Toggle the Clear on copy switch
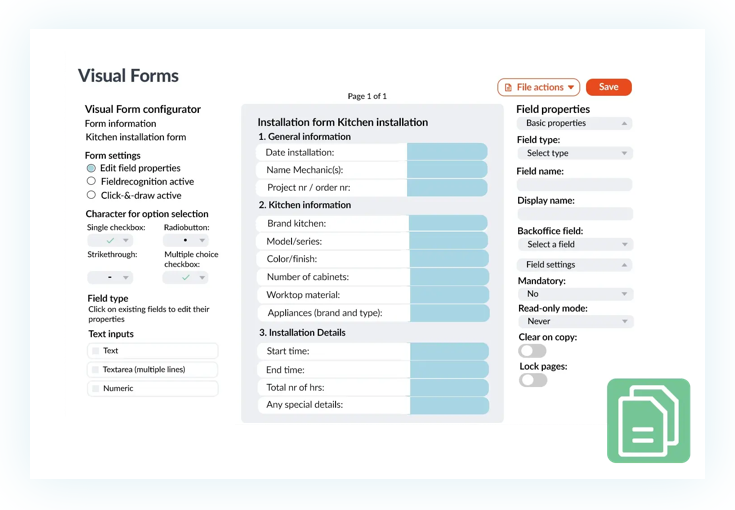 point(532,351)
